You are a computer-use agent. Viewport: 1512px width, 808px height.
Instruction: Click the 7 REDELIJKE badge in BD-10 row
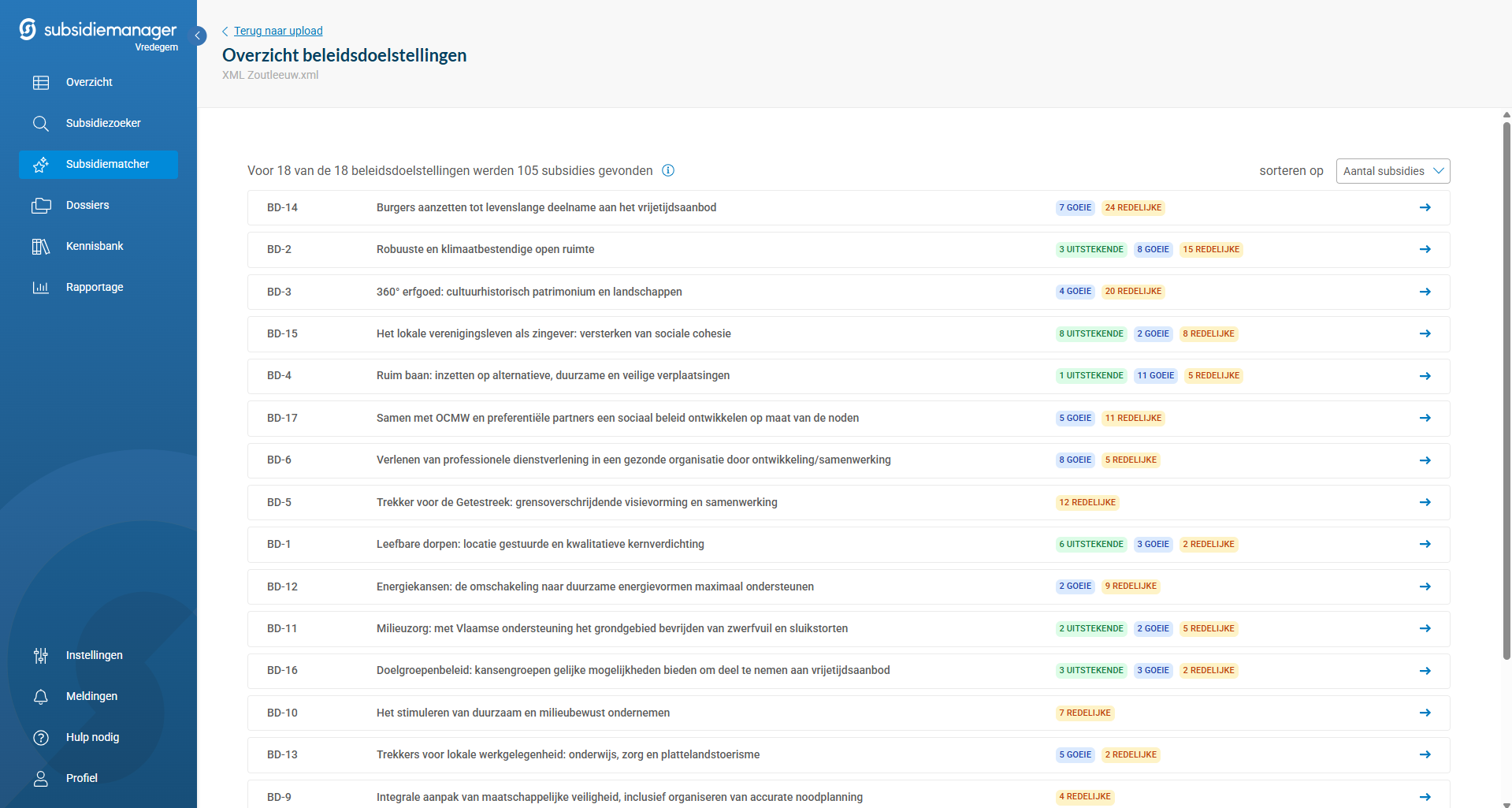[x=1085, y=713]
